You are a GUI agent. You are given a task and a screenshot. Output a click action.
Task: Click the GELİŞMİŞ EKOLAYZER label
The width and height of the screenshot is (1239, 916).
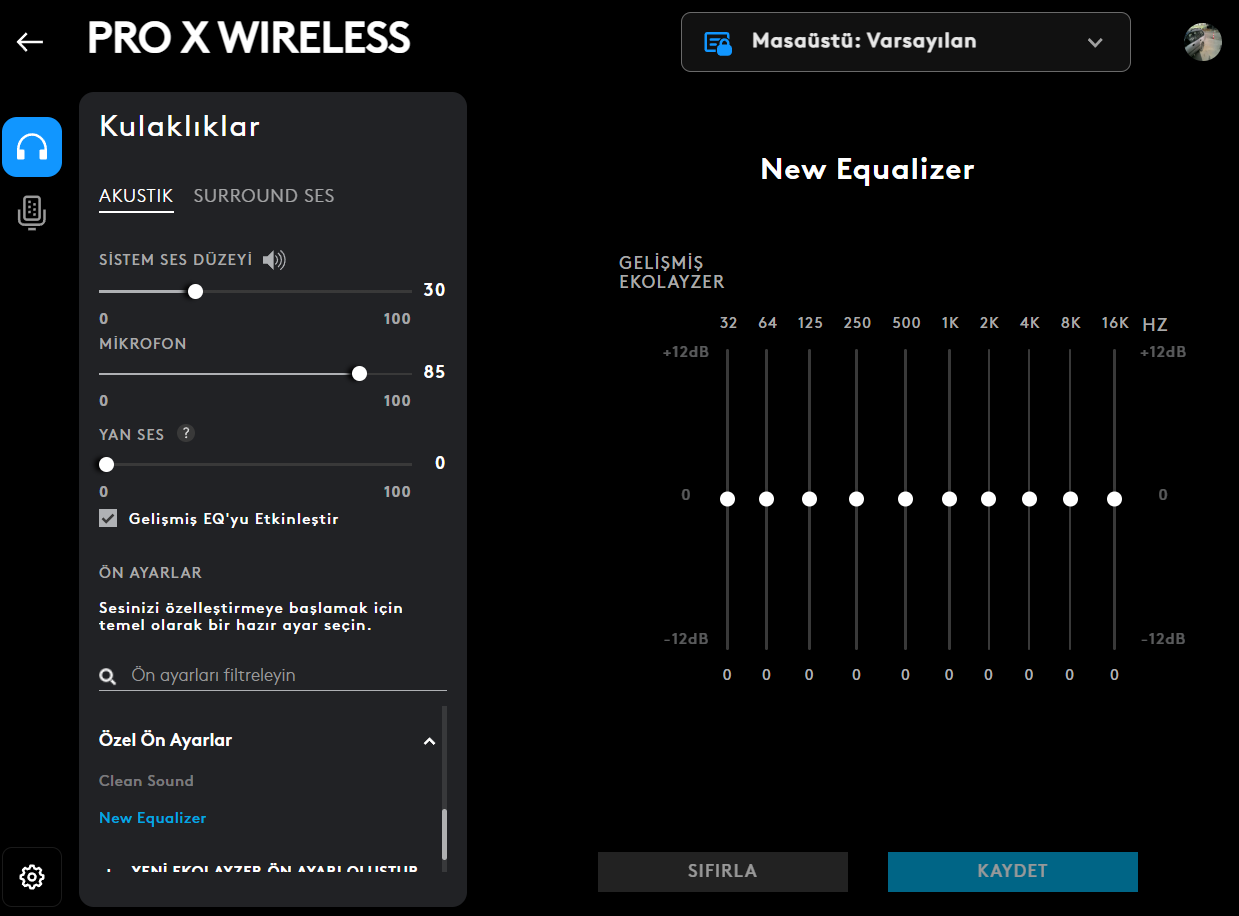point(671,272)
